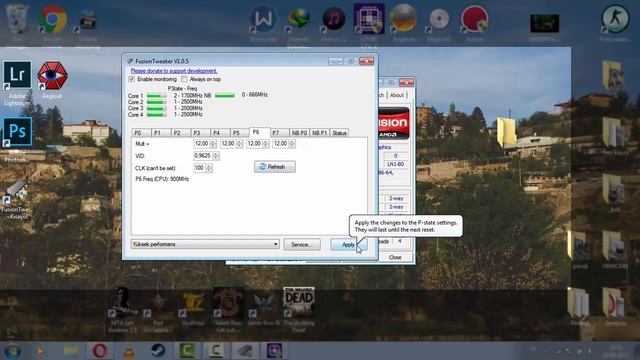Open Steam from the taskbar
This screenshot has width=640, height=360.
click(158, 351)
